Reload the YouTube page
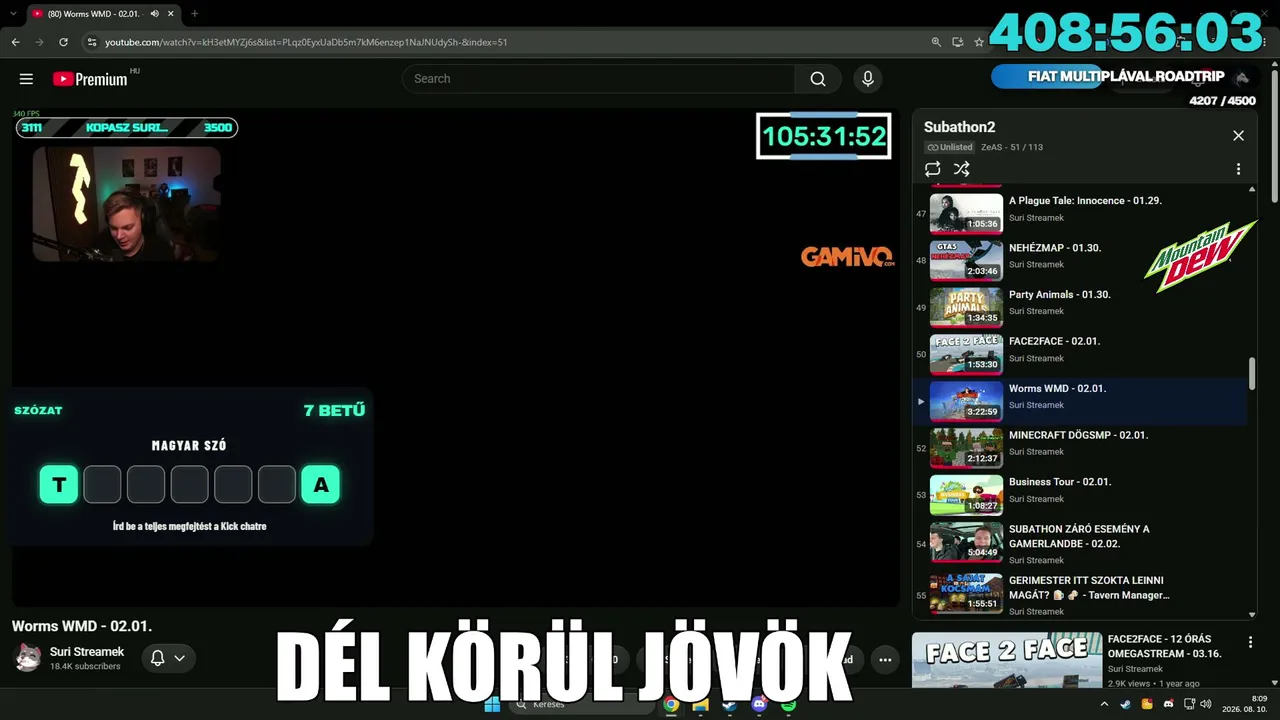The image size is (1280, 720). [63, 42]
